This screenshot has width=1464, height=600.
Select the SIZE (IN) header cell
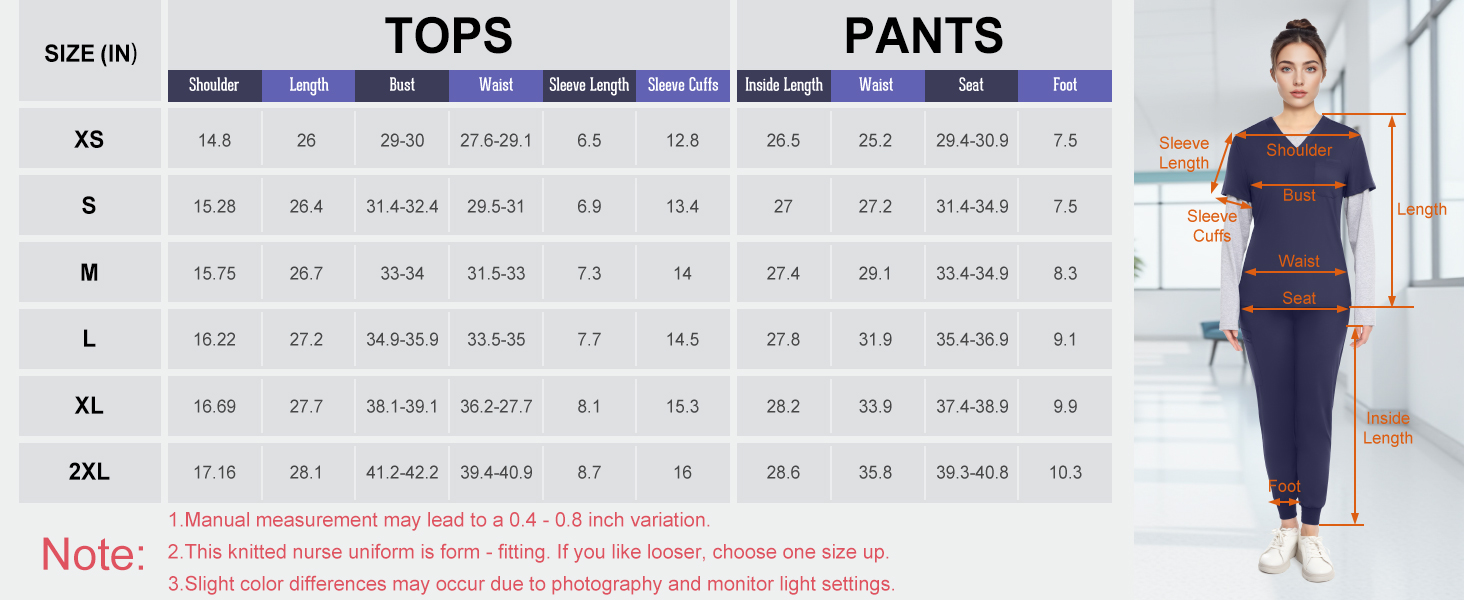click(90, 54)
